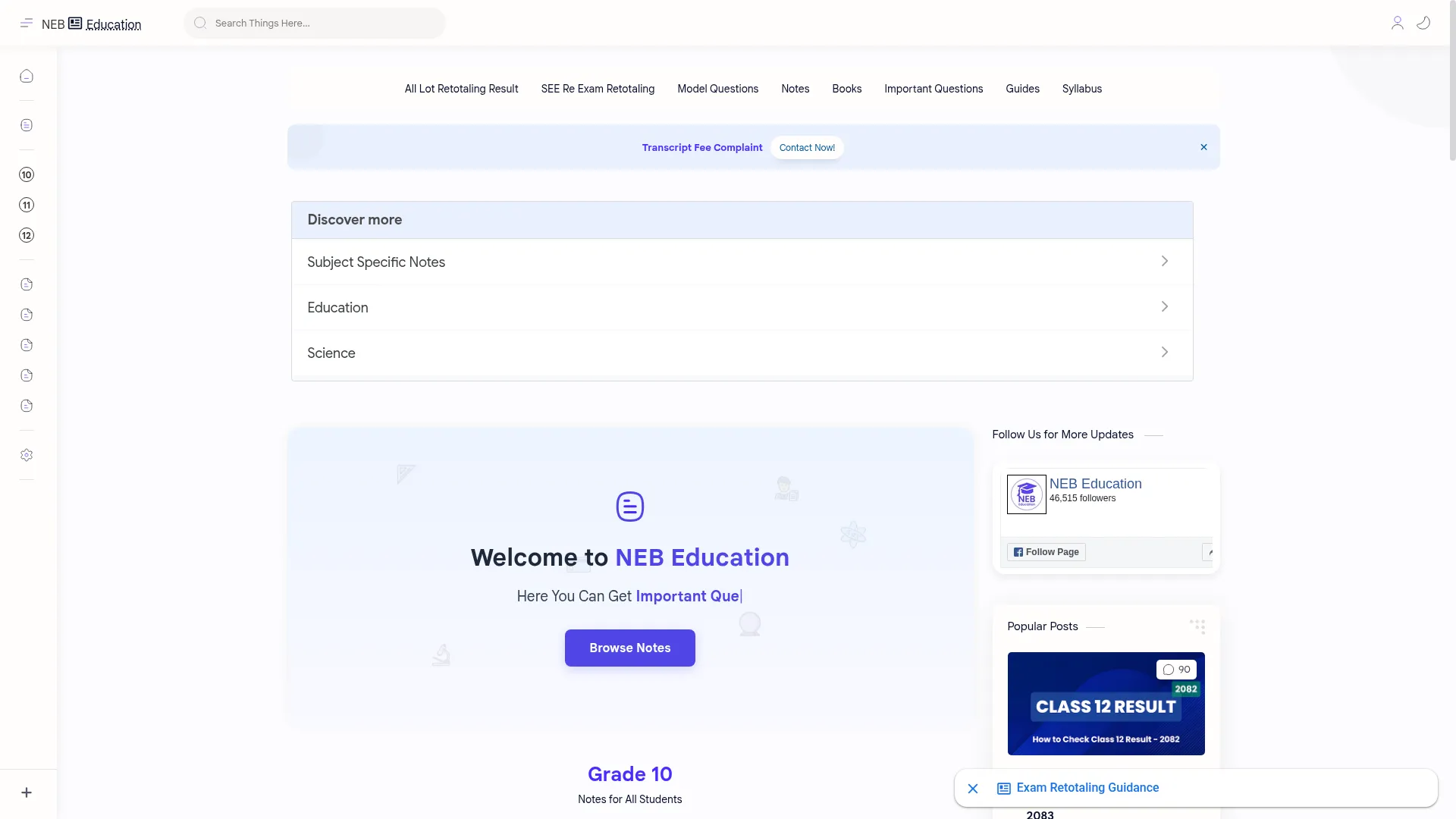1456x819 pixels.
Task: Open Grade 12 circle icon in sidebar
Action: pyautogui.click(x=27, y=236)
